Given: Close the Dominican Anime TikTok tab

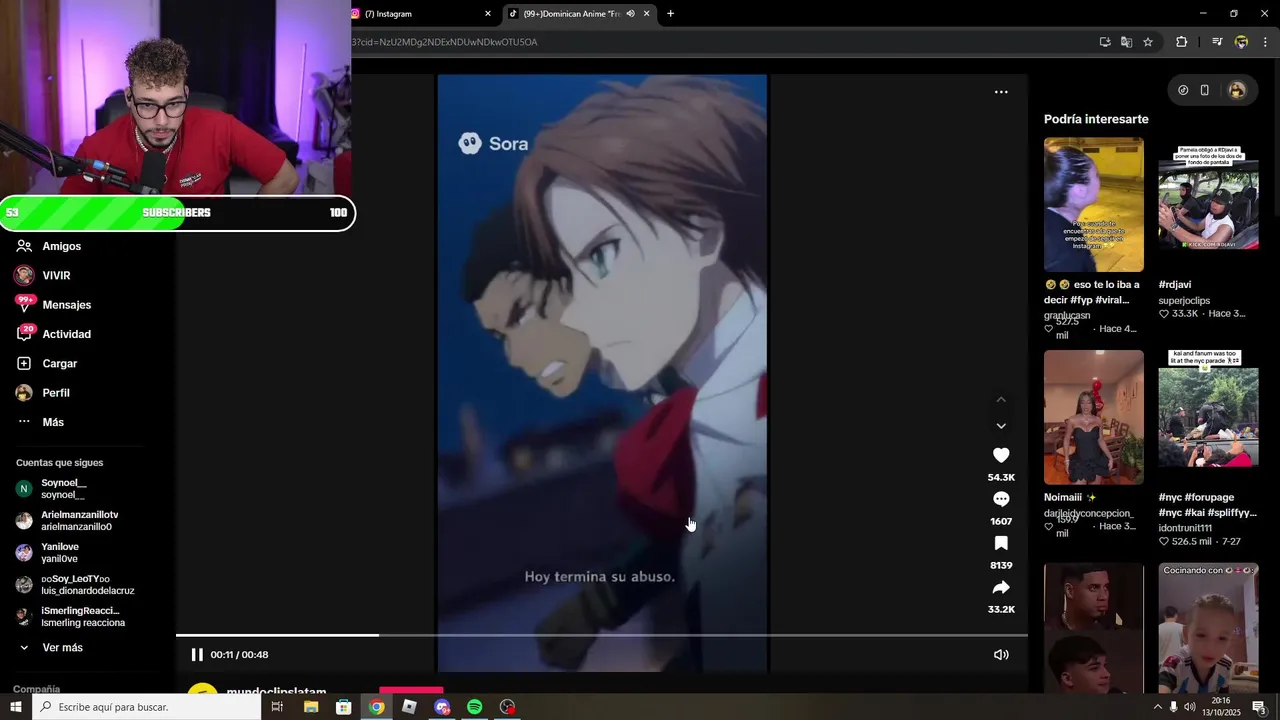Looking at the screenshot, I should pyautogui.click(x=647, y=14).
